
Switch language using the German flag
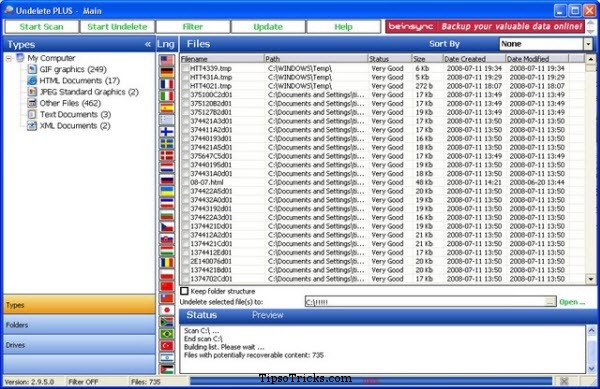(x=166, y=72)
